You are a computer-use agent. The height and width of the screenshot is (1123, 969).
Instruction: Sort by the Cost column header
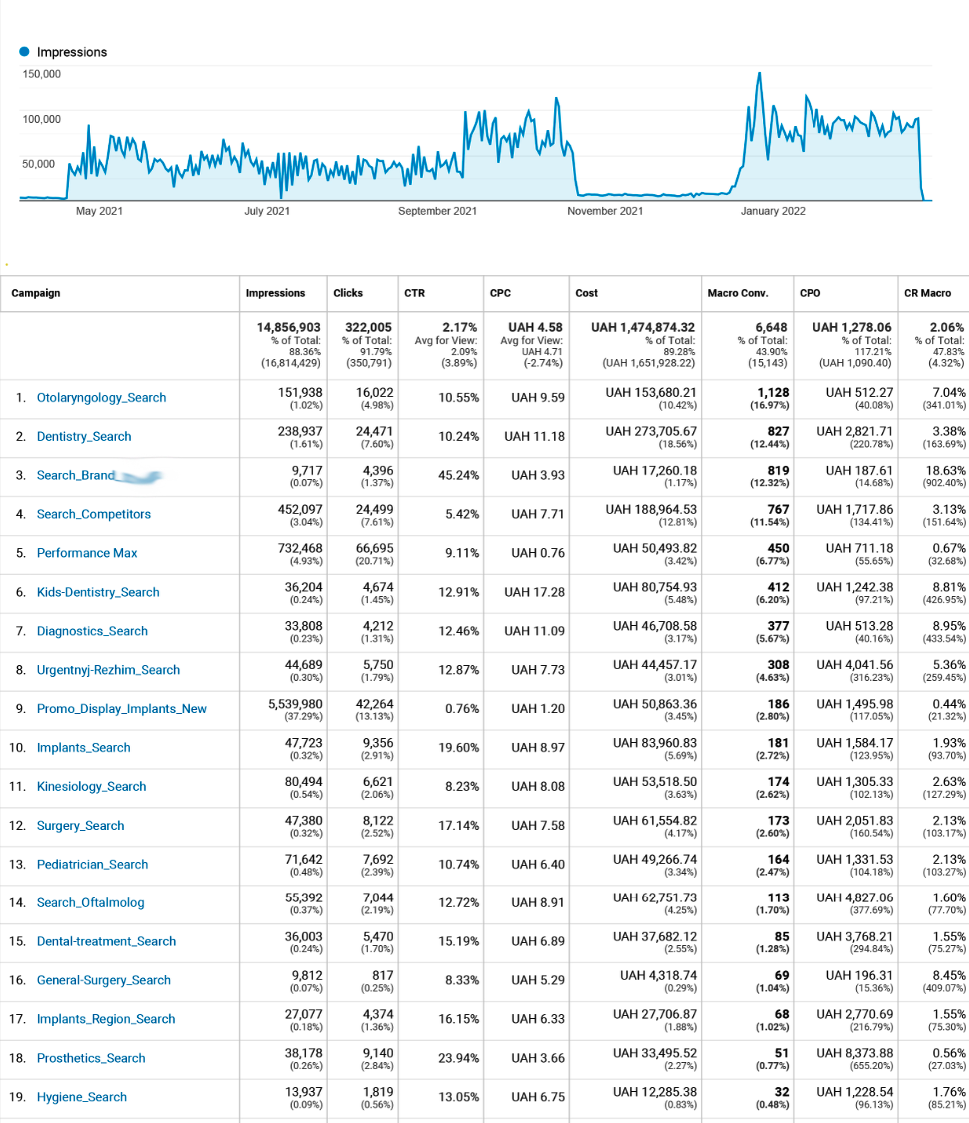pos(587,293)
